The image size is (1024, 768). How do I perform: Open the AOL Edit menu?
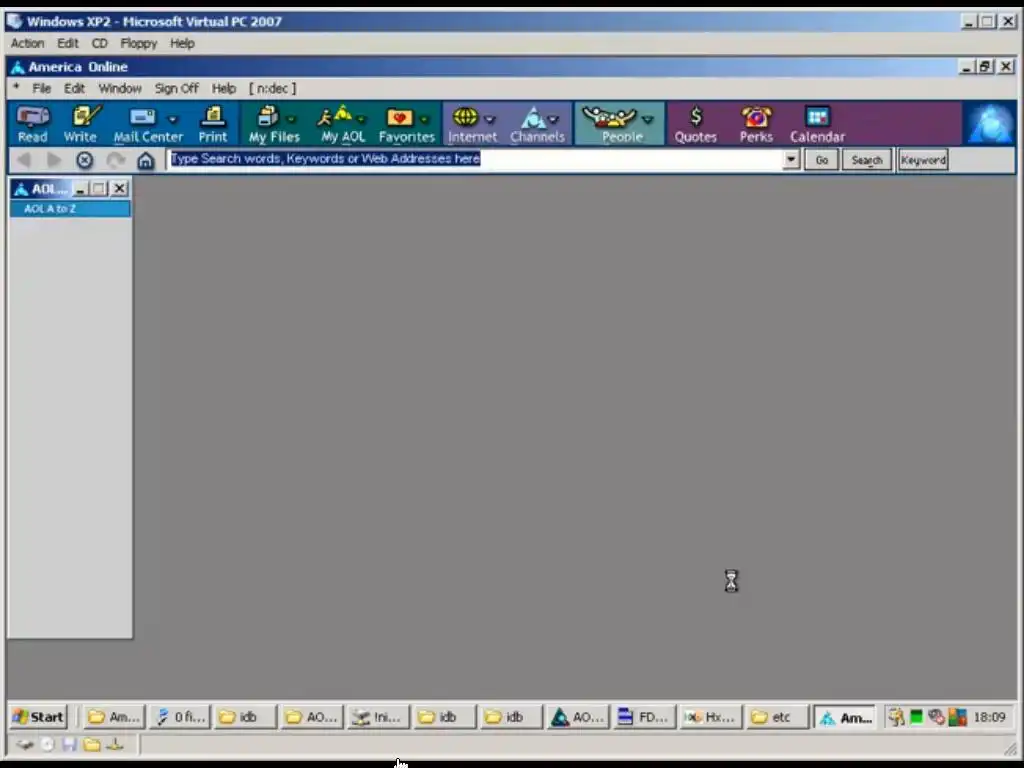(74, 88)
